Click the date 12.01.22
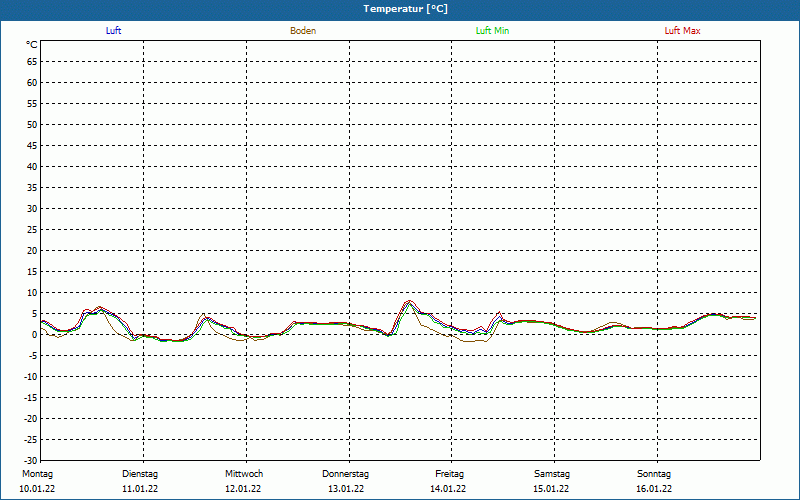The height and width of the screenshot is (500, 800). click(x=243, y=489)
